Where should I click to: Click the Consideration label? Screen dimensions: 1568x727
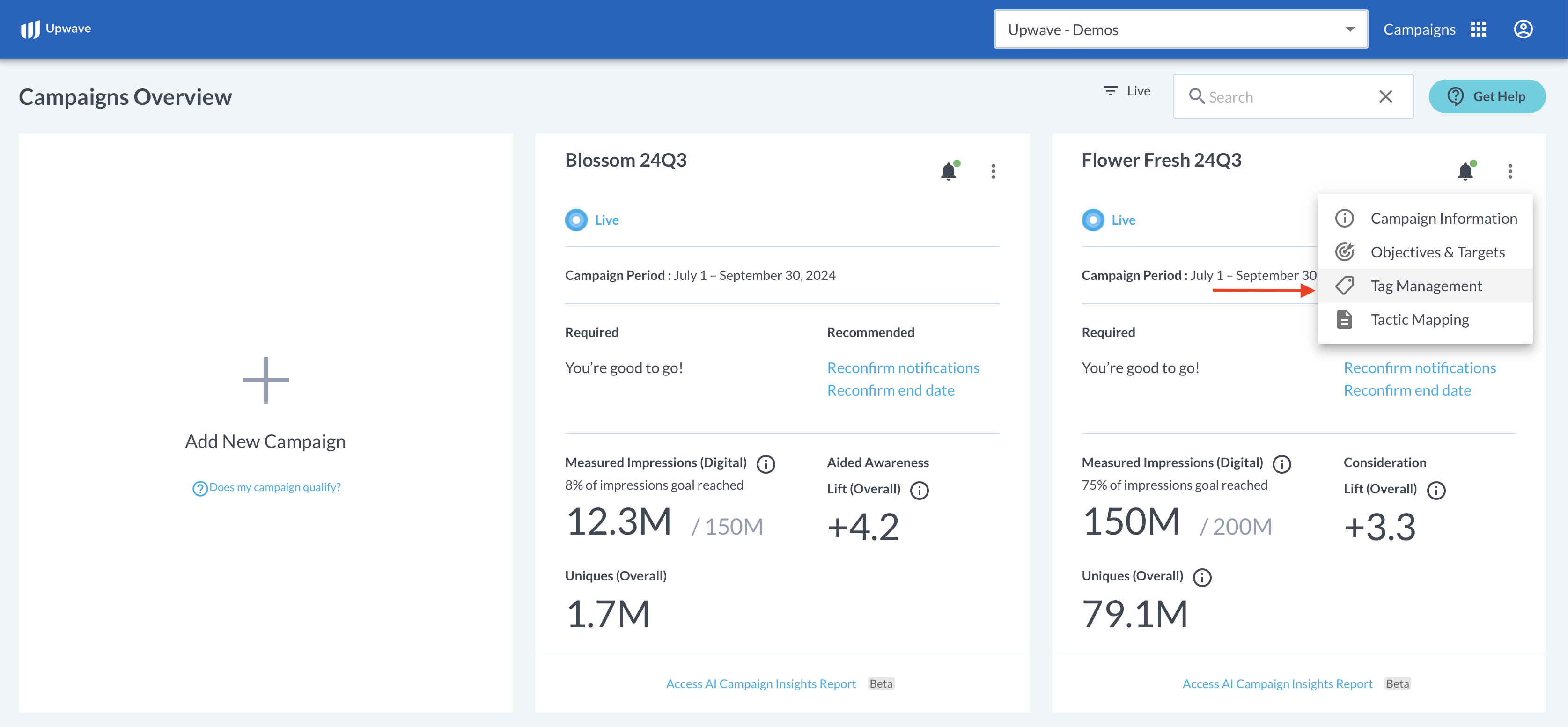[1385, 463]
